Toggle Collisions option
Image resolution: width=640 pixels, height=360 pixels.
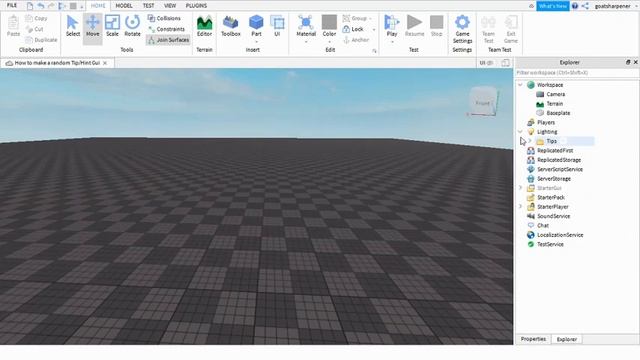pyautogui.click(x=164, y=18)
